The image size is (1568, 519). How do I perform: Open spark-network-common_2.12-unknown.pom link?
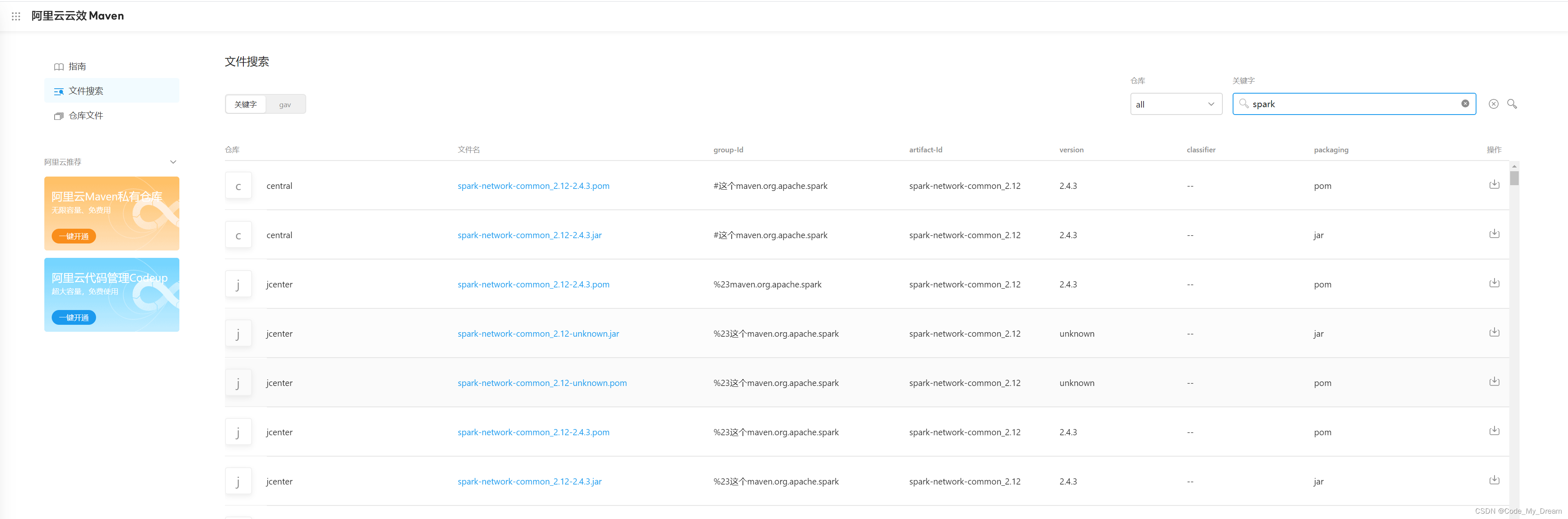[542, 383]
